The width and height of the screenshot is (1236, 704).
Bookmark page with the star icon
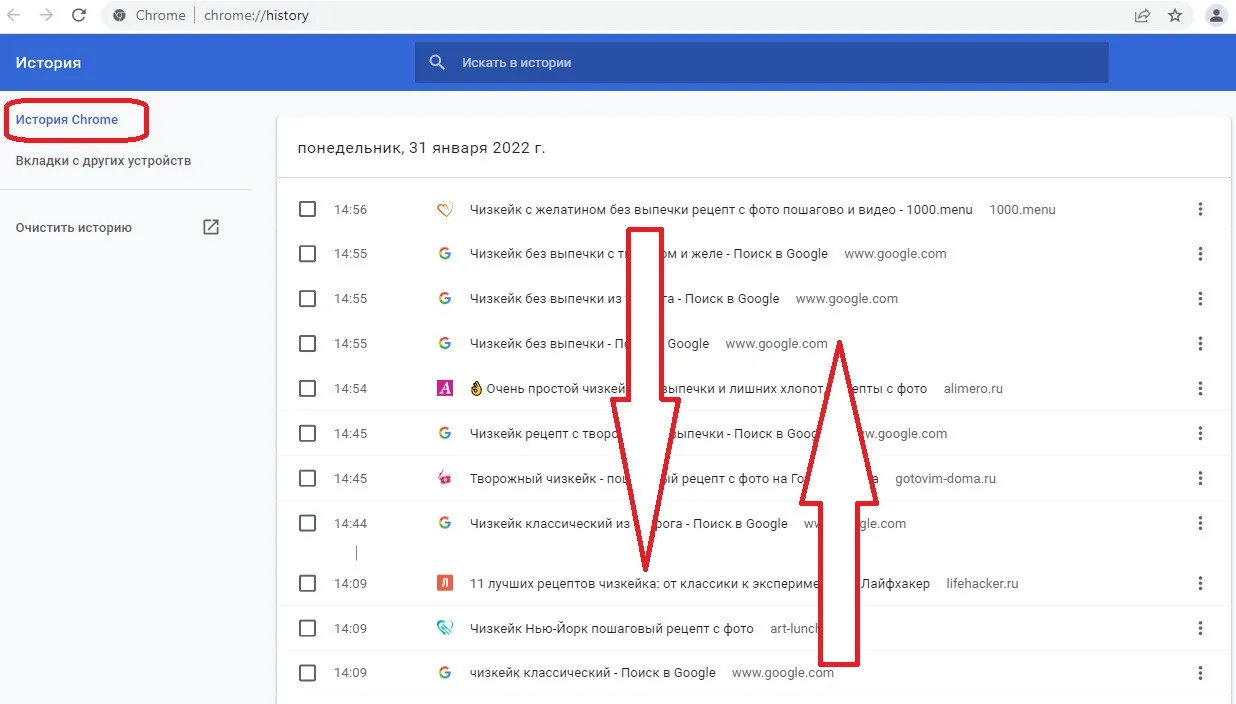[x=1175, y=15]
